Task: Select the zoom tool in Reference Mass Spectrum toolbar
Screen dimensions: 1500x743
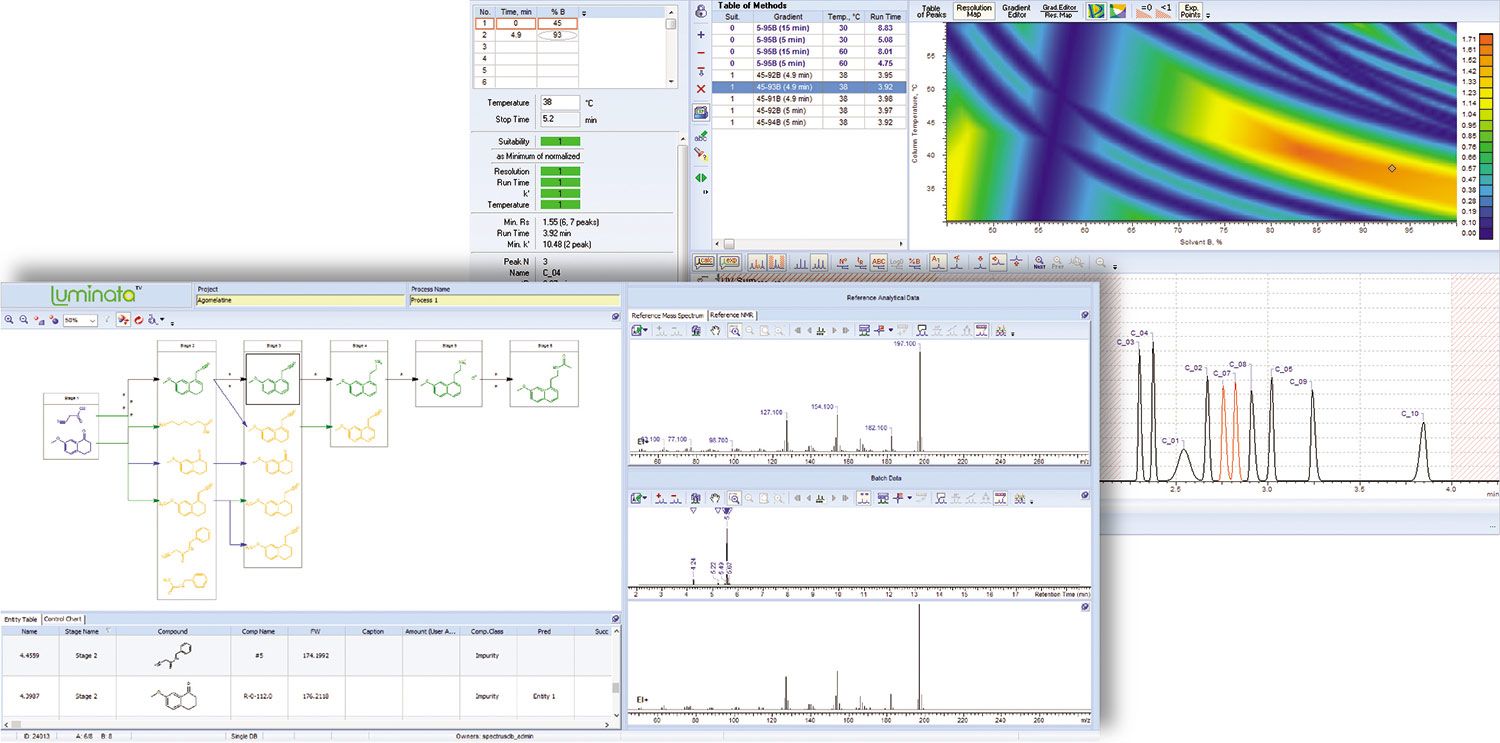Action: [733, 330]
